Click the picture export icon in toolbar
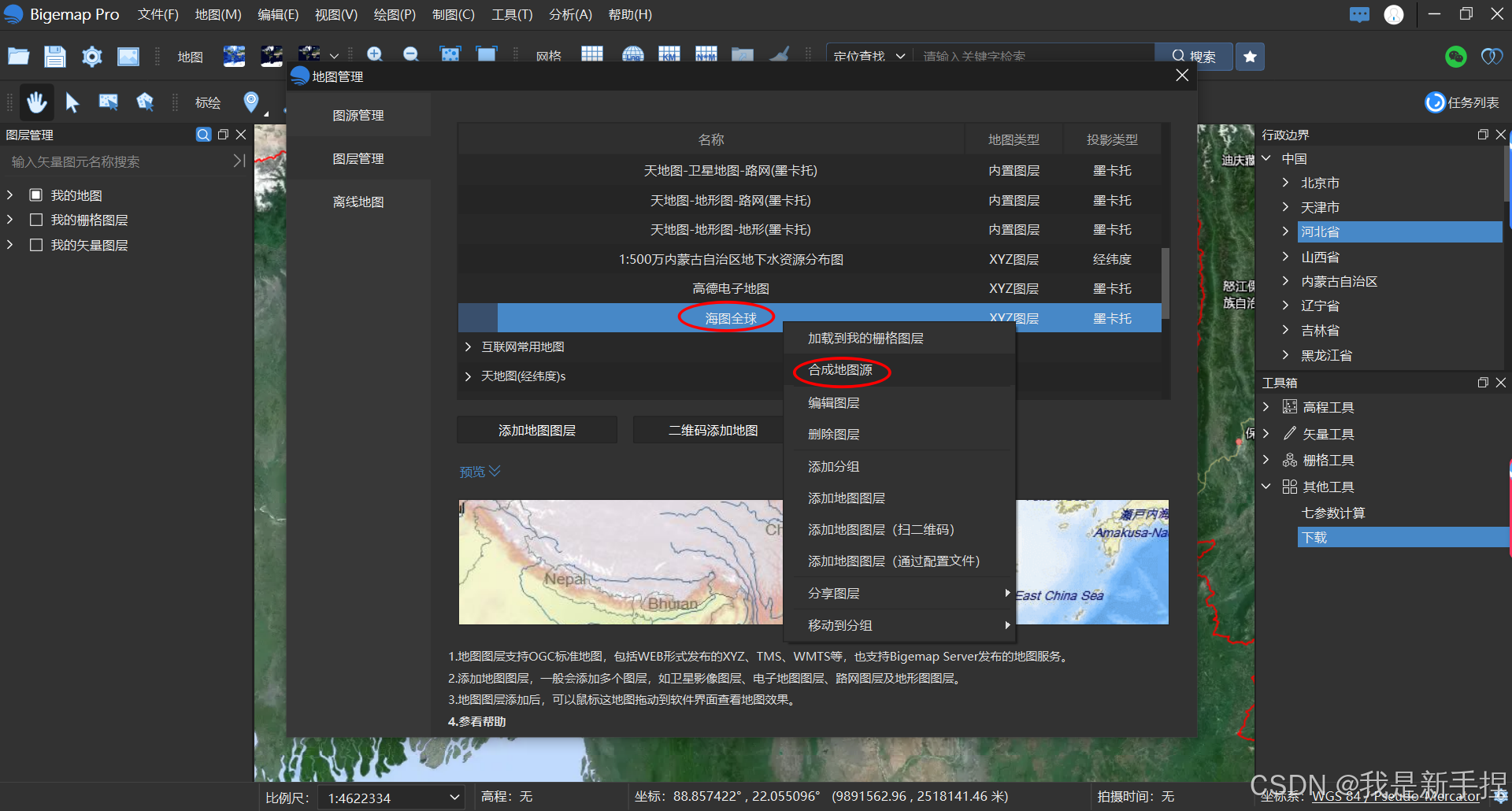1512x811 pixels. click(128, 57)
